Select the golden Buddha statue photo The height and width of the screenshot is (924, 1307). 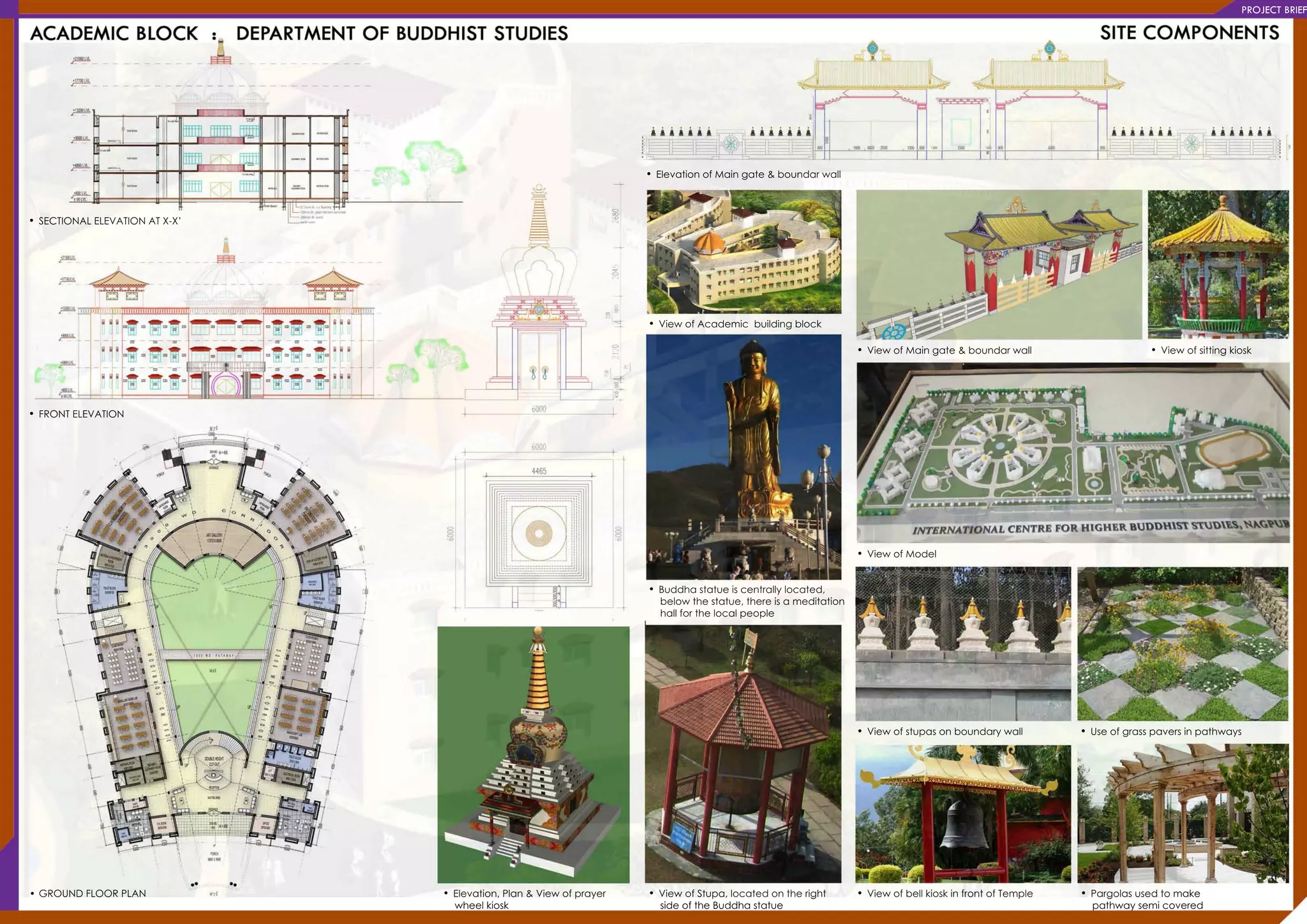pyautogui.click(x=743, y=457)
